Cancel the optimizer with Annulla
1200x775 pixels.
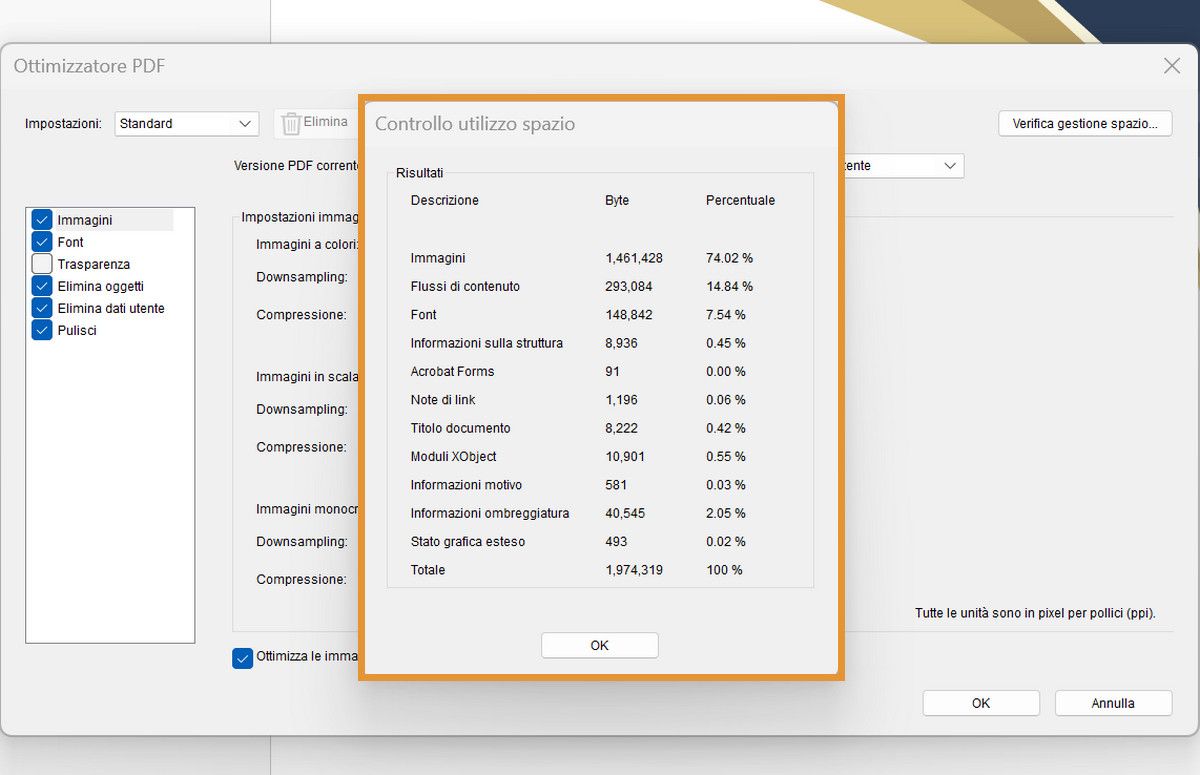point(1113,703)
